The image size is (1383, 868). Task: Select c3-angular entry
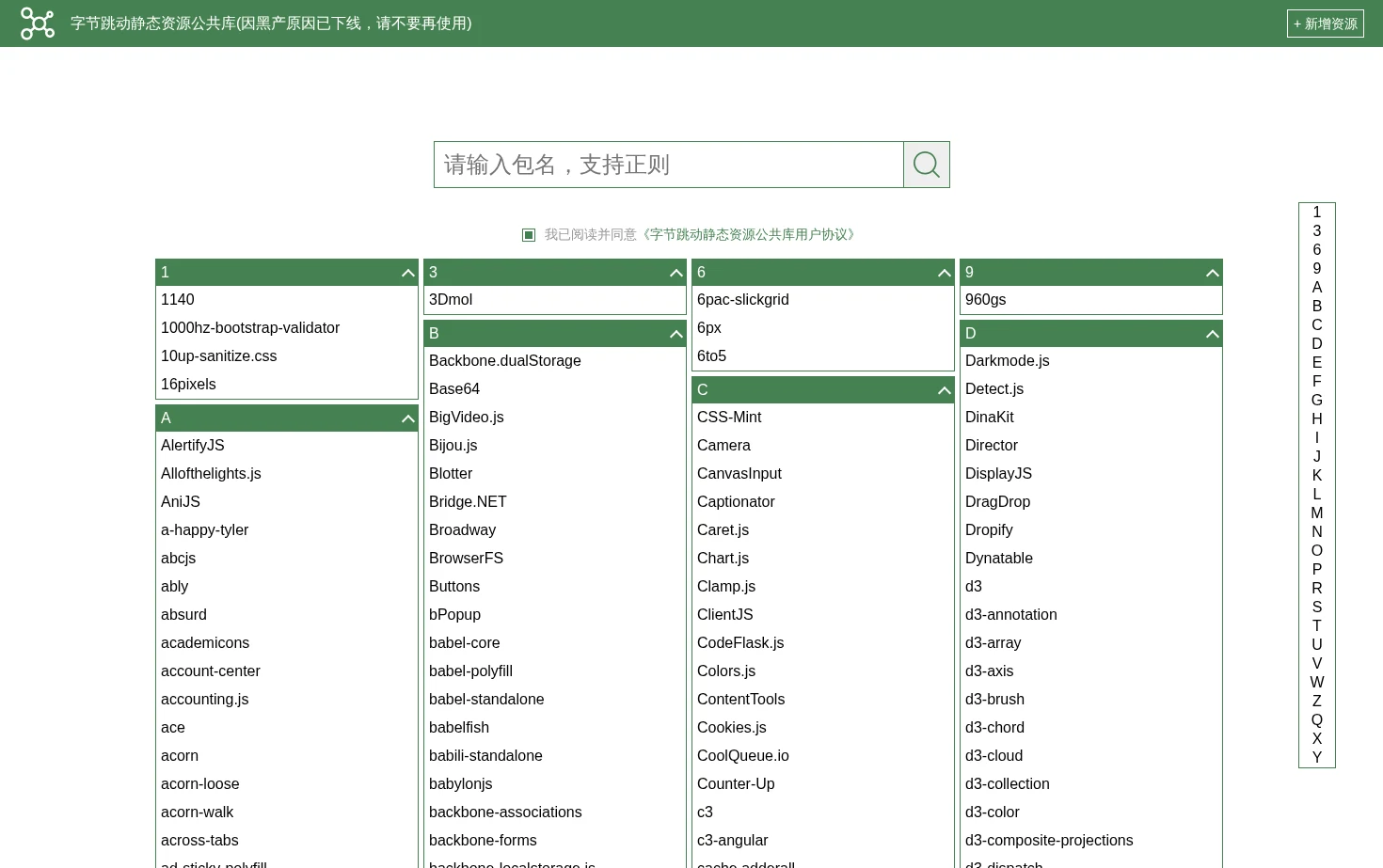[x=733, y=841]
